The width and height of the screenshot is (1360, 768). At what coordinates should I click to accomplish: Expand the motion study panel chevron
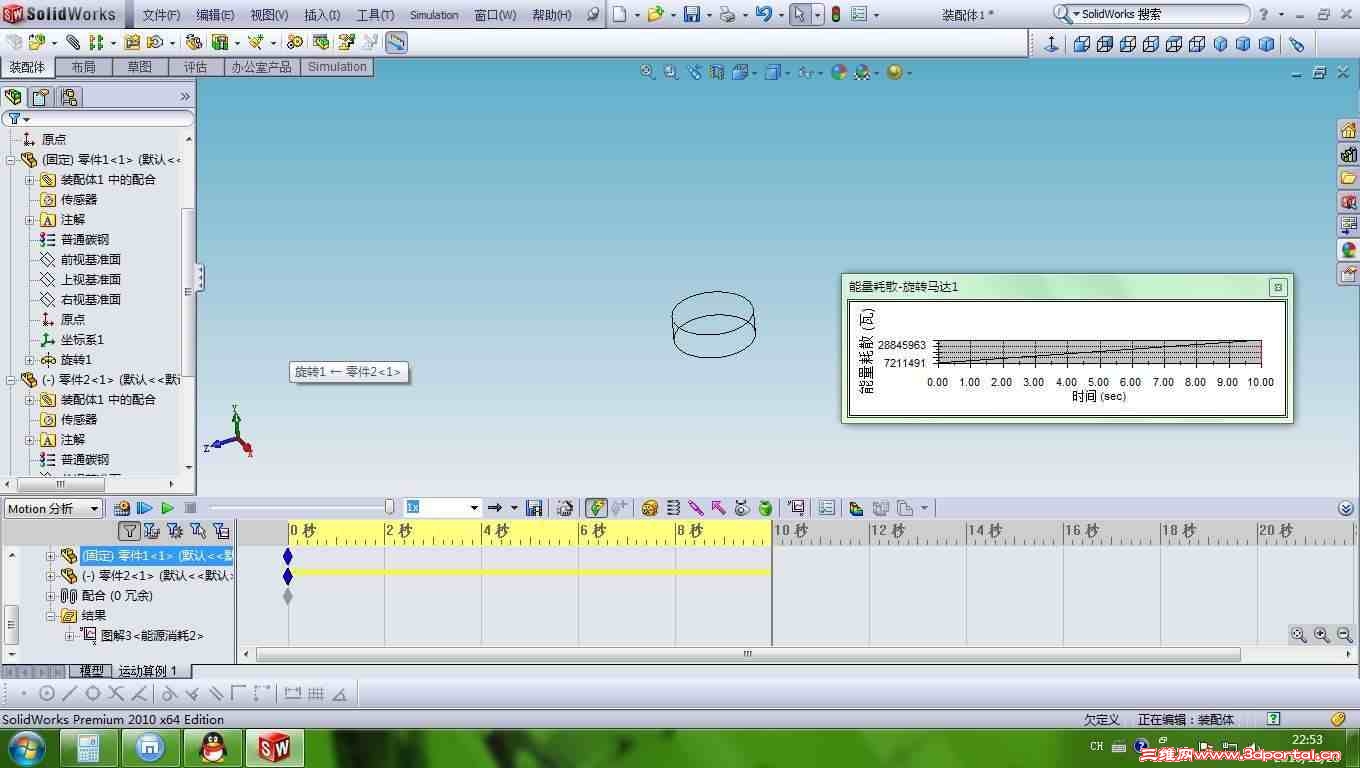pyautogui.click(x=1345, y=508)
